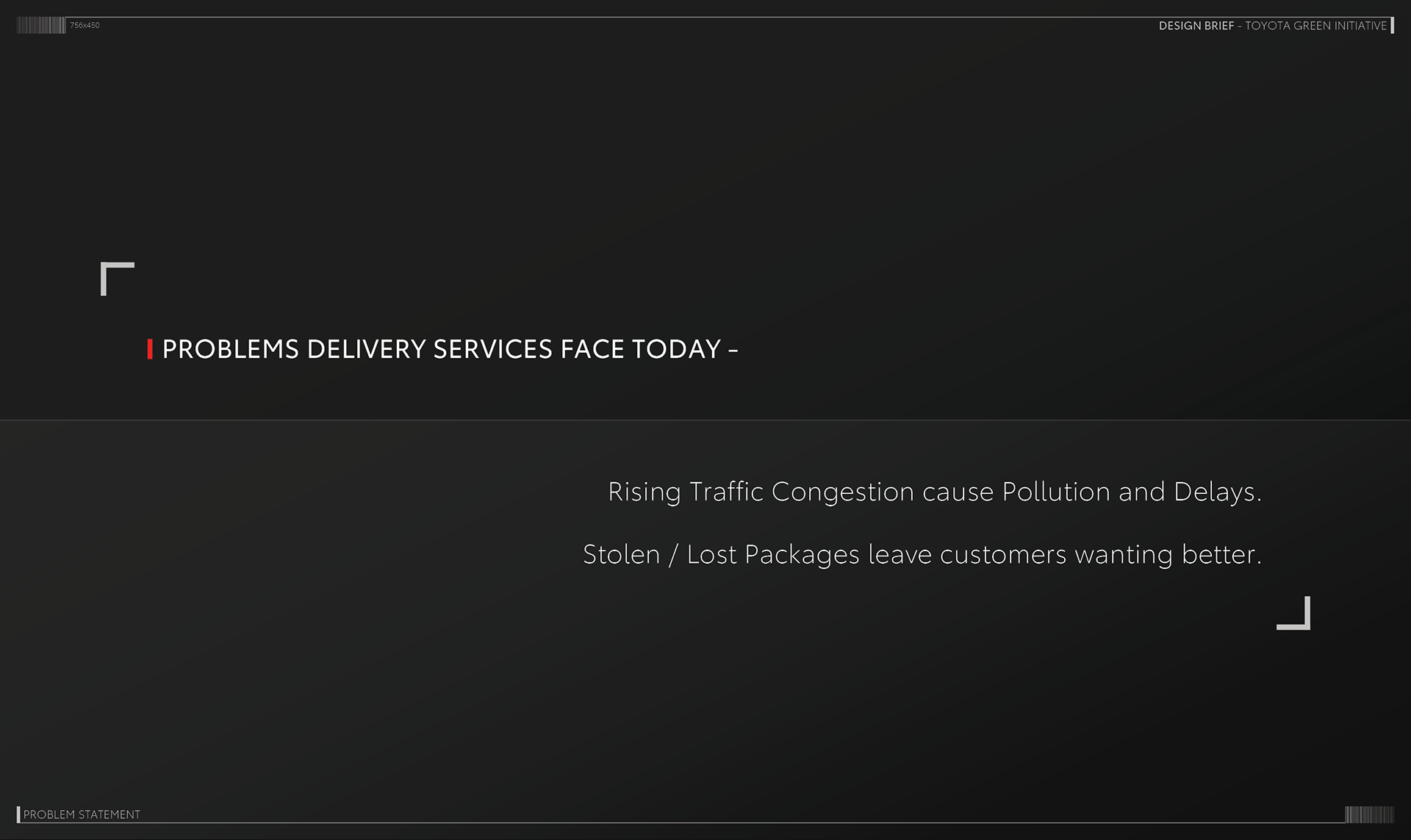Click the TOYOTA GREEN INITIATIVE header text
Viewport: 1411px width, 840px height.
tap(1315, 26)
